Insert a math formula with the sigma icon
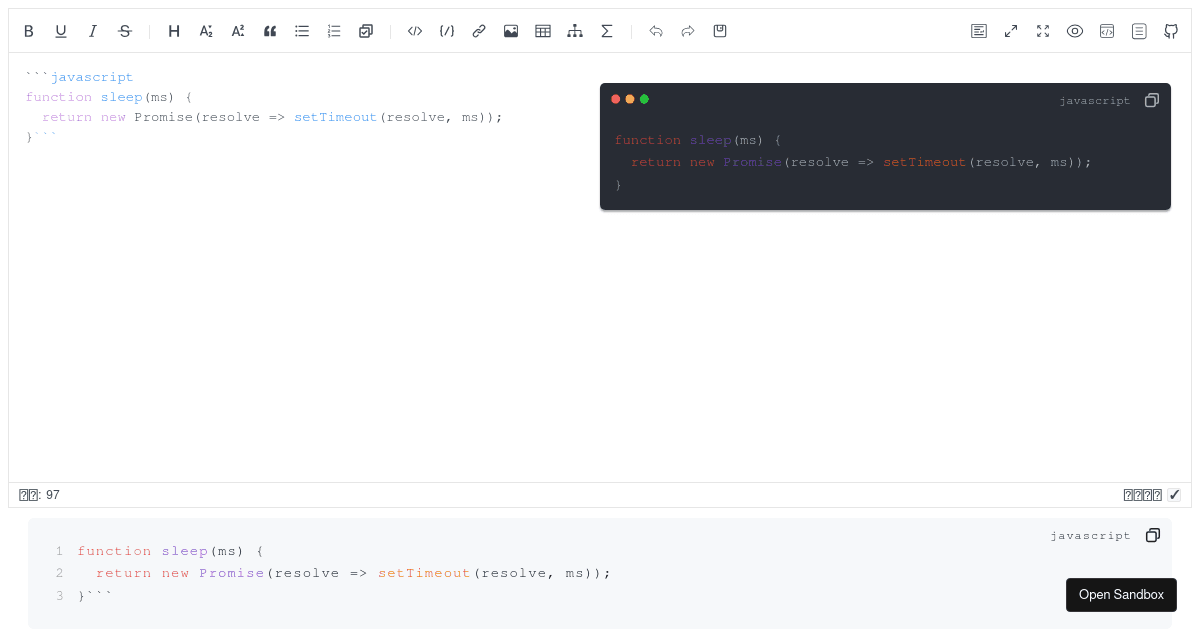This screenshot has width=1200, height=630. 607,31
